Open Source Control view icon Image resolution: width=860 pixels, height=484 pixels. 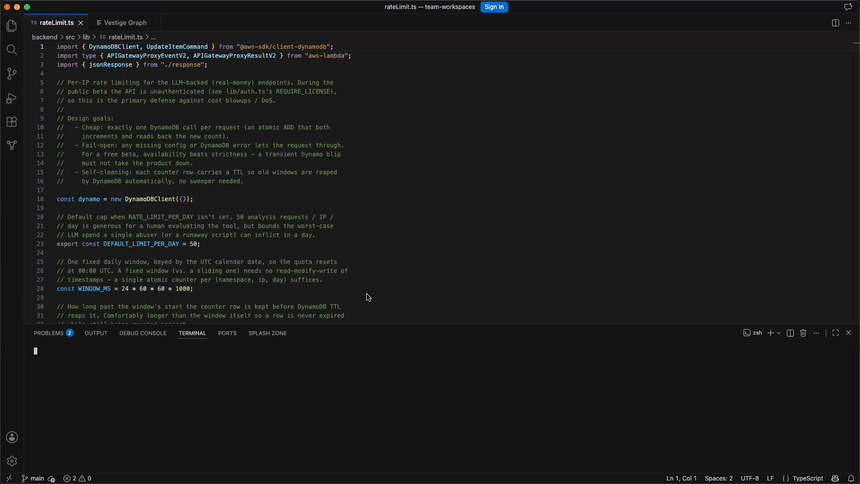tap(12, 74)
